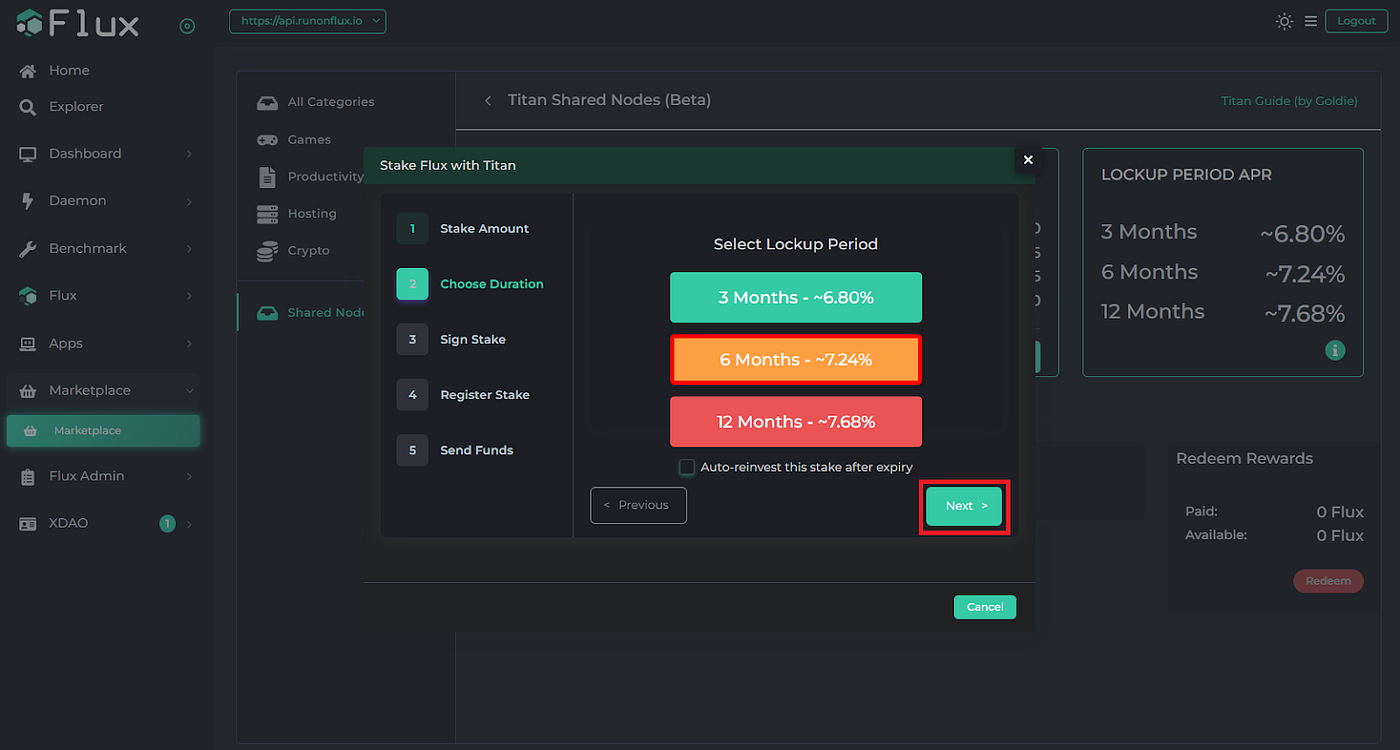Click the Dashboard monitor icon

(28, 154)
